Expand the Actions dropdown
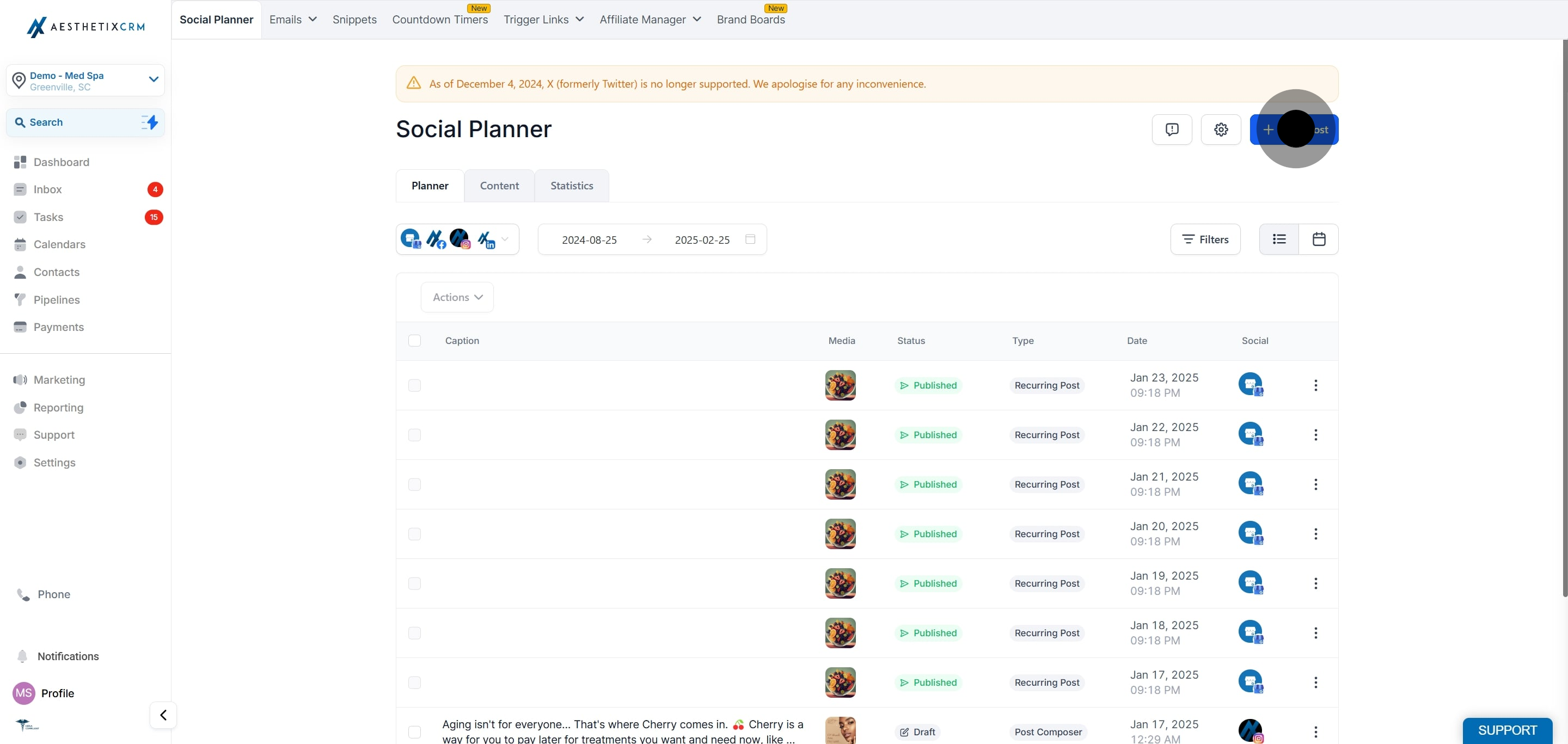This screenshot has width=1568, height=744. click(457, 298)
